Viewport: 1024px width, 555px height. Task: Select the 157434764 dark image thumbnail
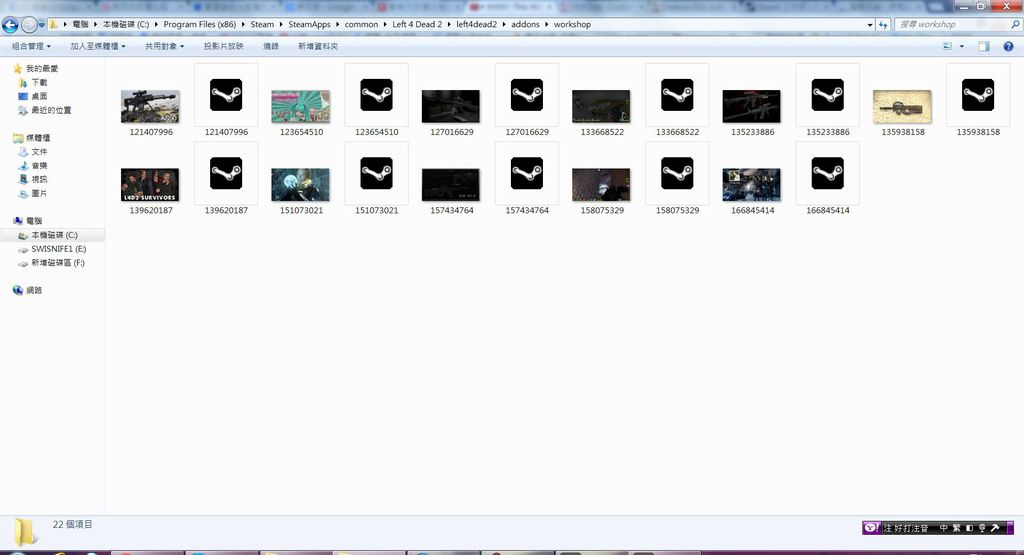tap(451, 185)
